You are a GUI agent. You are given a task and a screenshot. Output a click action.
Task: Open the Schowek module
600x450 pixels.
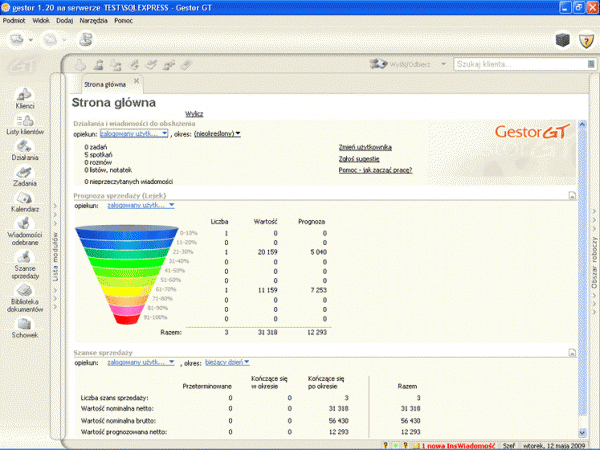[25, 328]
